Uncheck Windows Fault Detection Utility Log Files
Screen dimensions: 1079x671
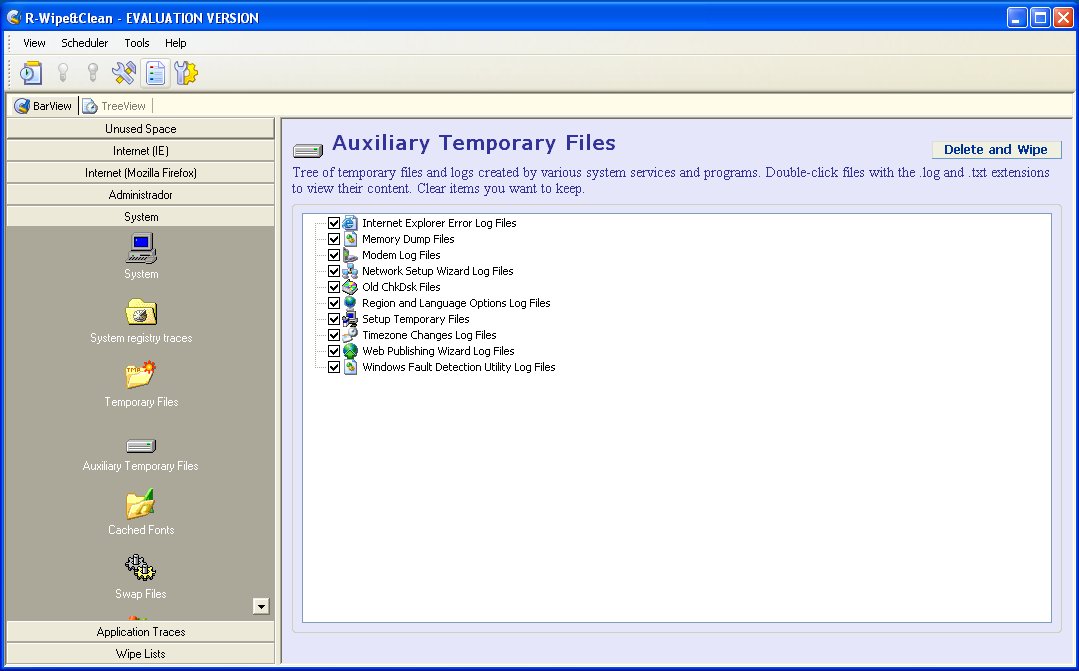[334, 367]
